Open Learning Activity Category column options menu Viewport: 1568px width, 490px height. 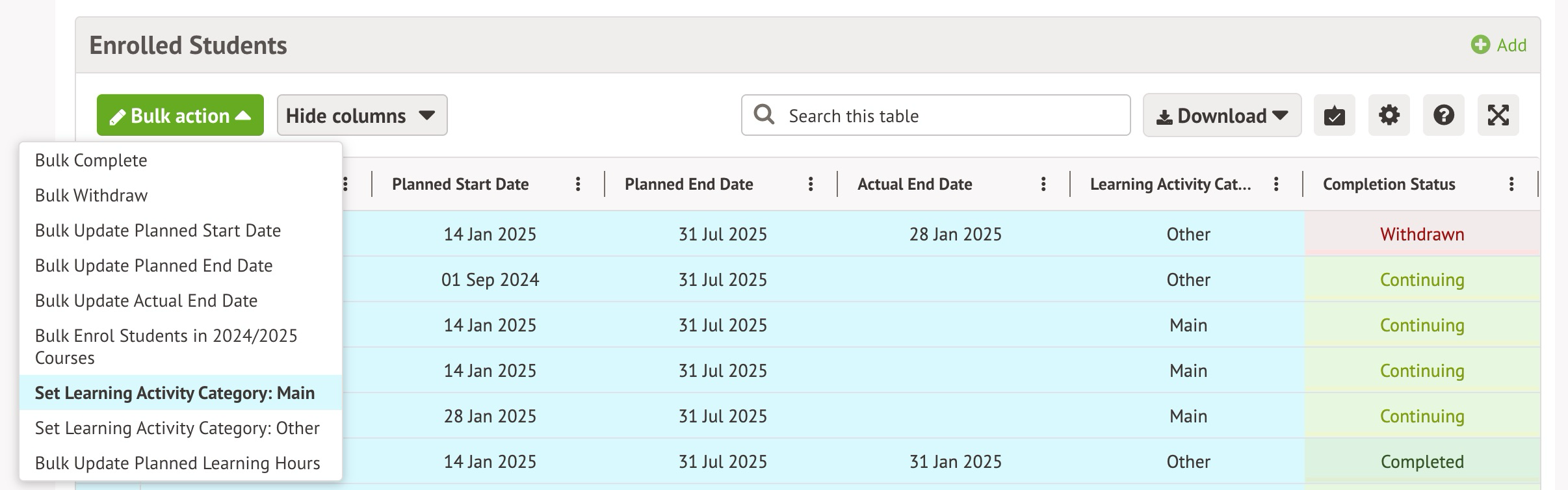point(1276,185)
